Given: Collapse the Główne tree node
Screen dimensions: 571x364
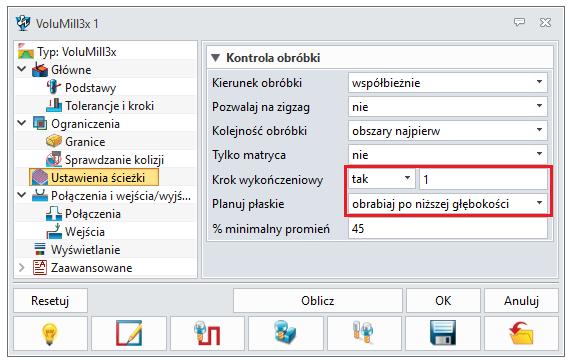Looking at the screenshot, I should click(22, 69).
